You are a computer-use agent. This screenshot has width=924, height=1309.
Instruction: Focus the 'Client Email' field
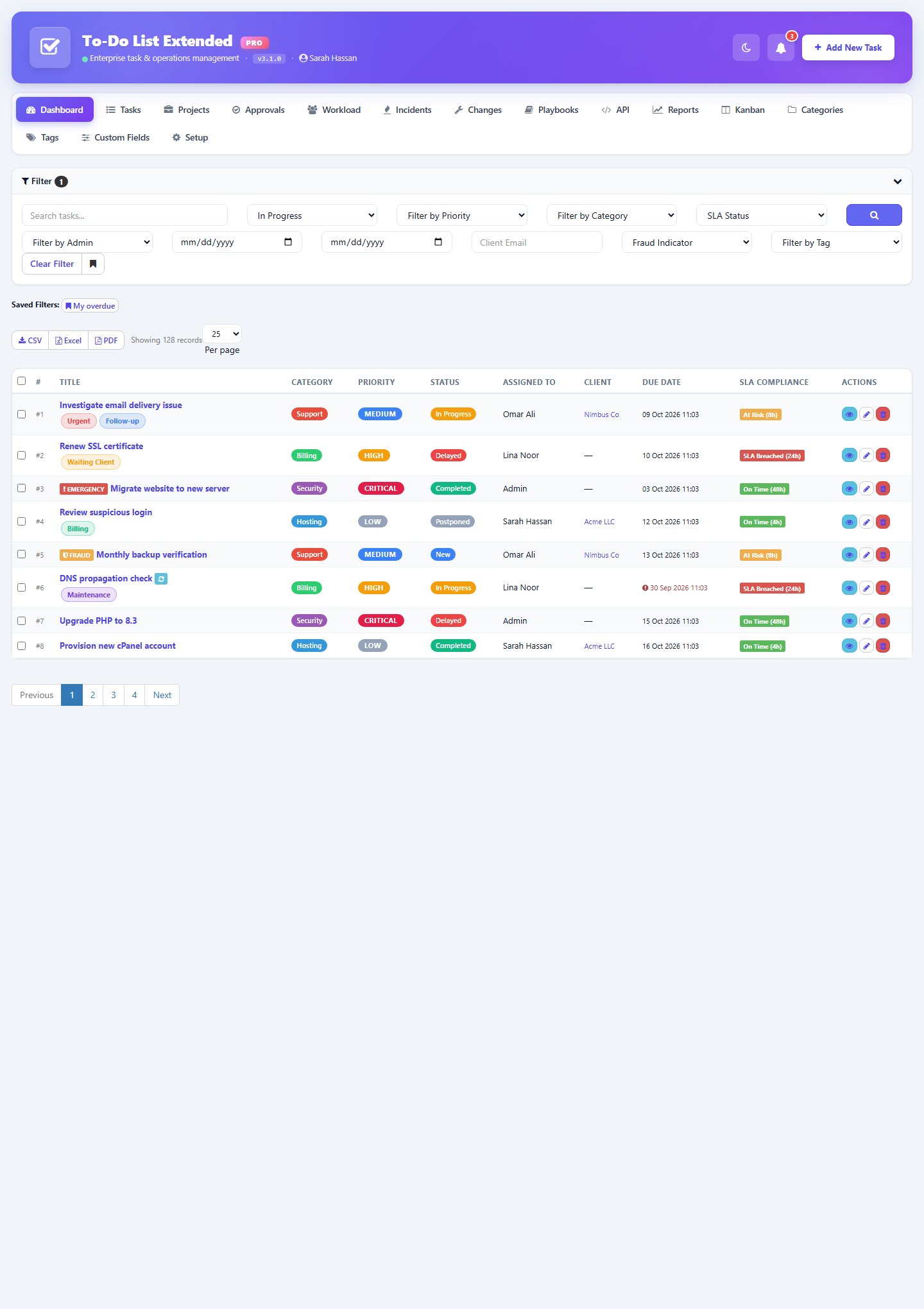pos(536,243)
